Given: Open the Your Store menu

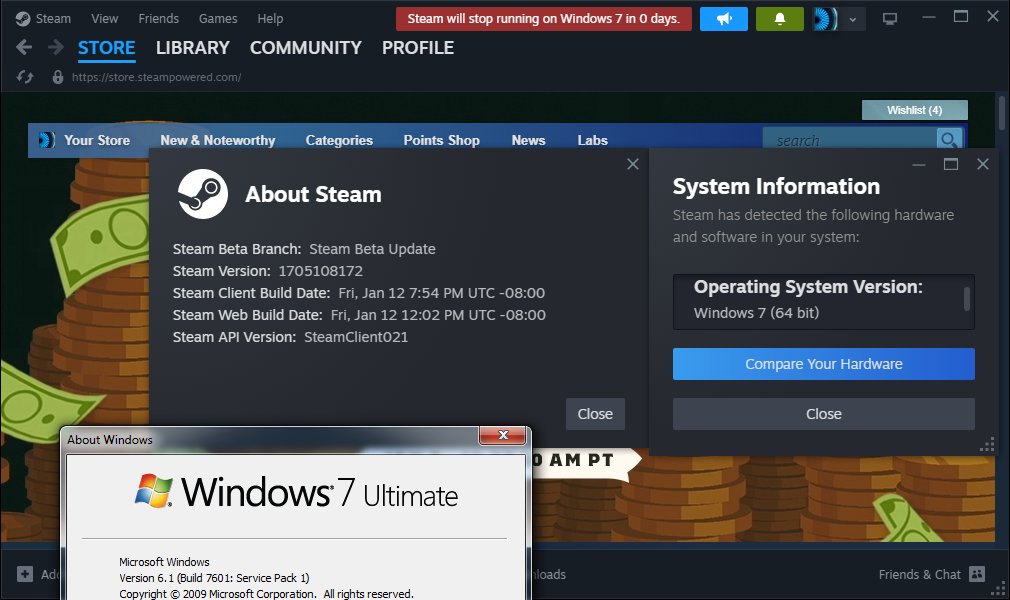Looking at the screenshot, I should pyautogui.click(x=97, y=140).
